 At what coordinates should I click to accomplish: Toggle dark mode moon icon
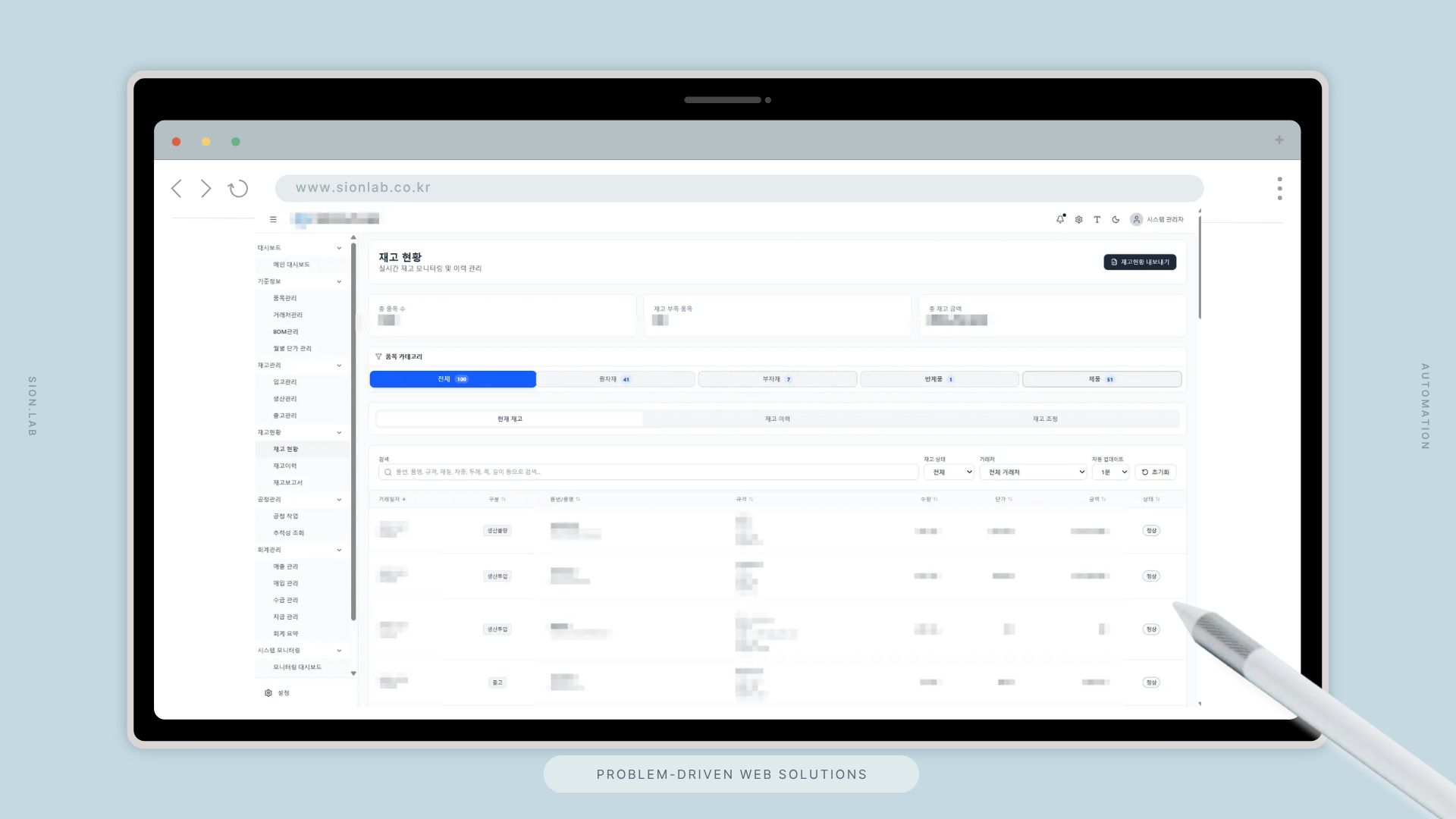coord(1116,220)
